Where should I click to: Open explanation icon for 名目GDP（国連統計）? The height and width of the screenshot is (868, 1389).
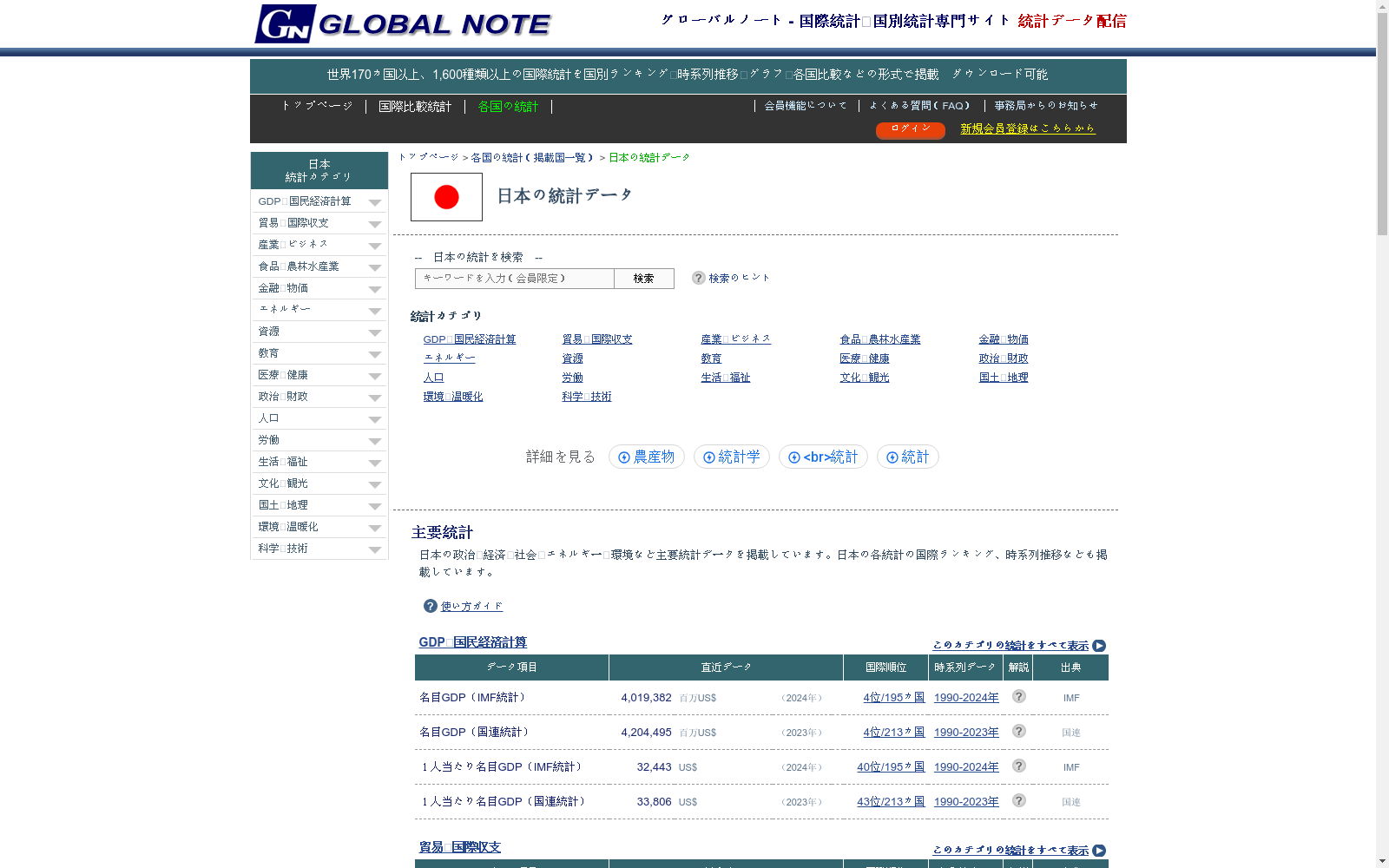1019,731
